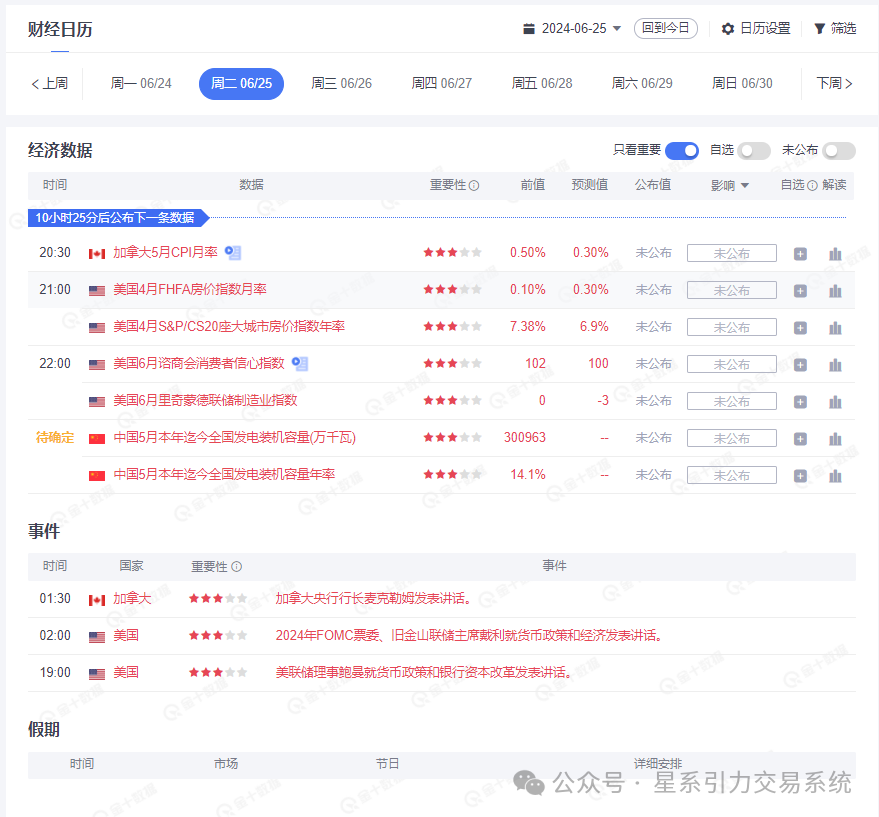Open chart for 中国5月发电装机容量(万千瓦)
This screenshot has height=817, width=879.
835,438
